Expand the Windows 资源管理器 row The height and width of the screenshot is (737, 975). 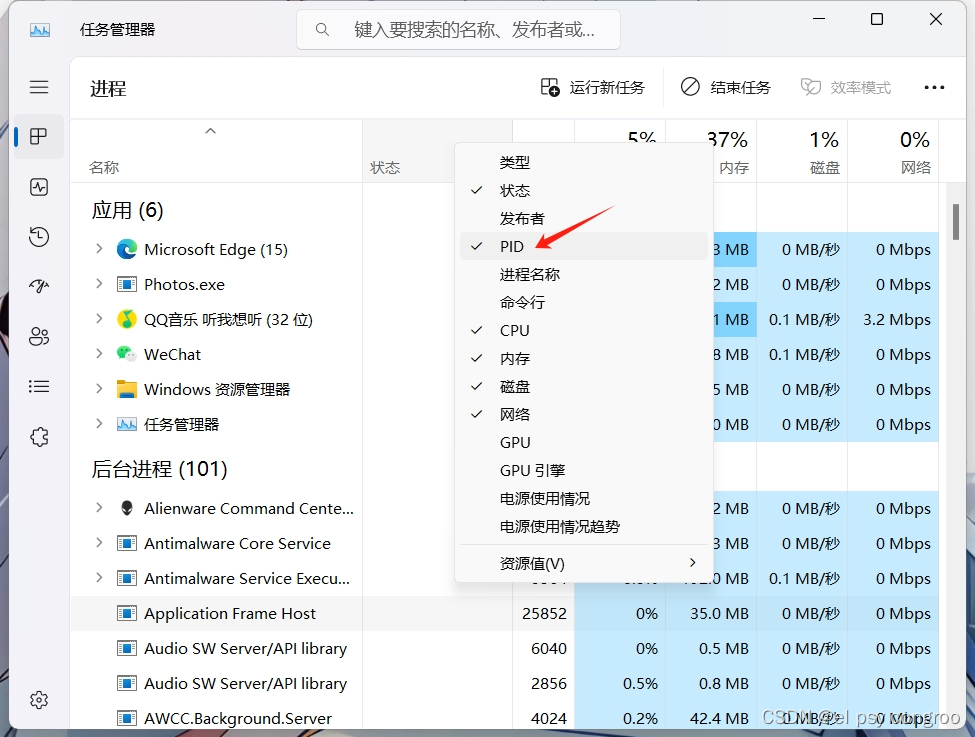pos(99,389)
